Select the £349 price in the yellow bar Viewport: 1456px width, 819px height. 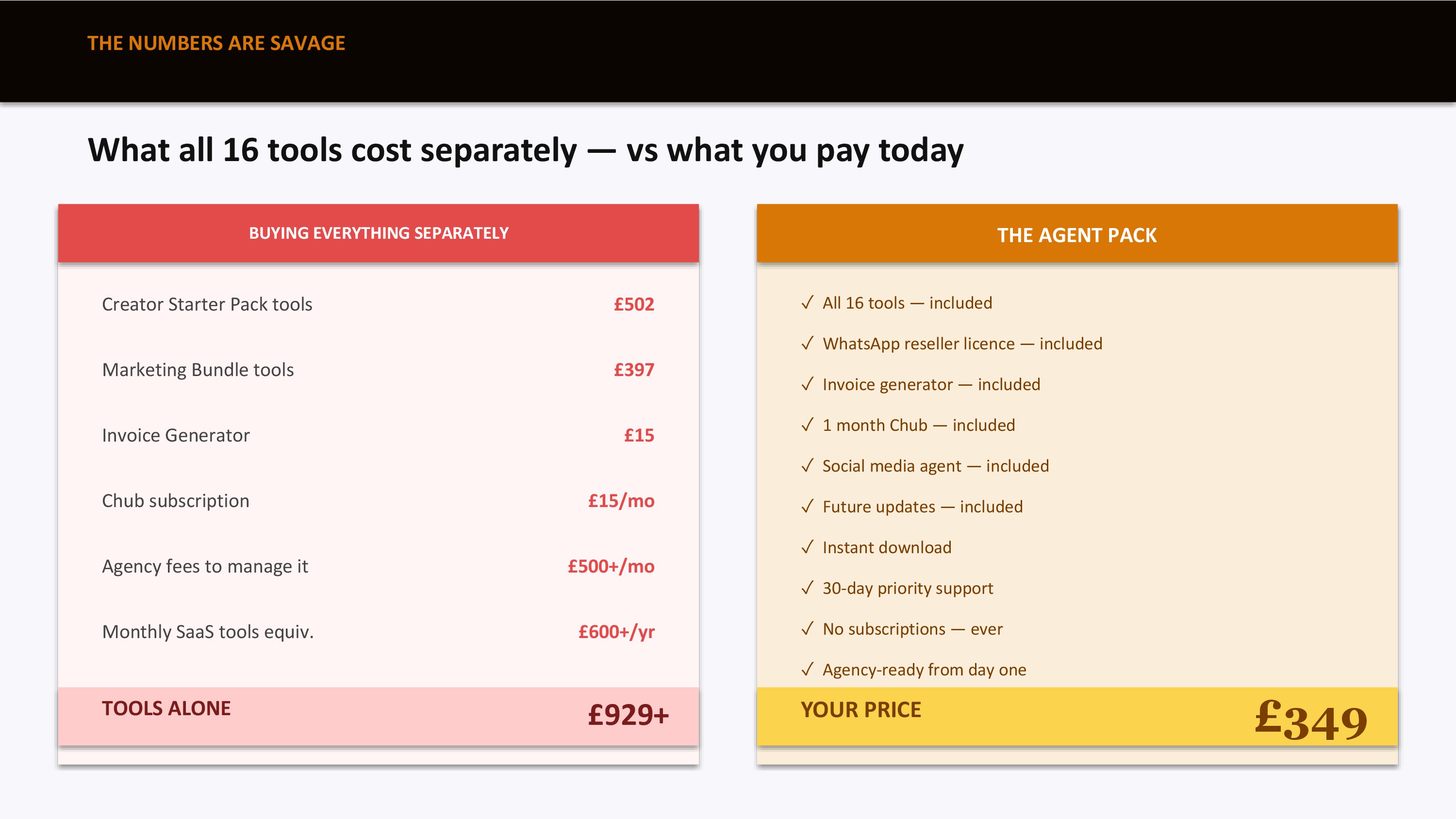1310,720
